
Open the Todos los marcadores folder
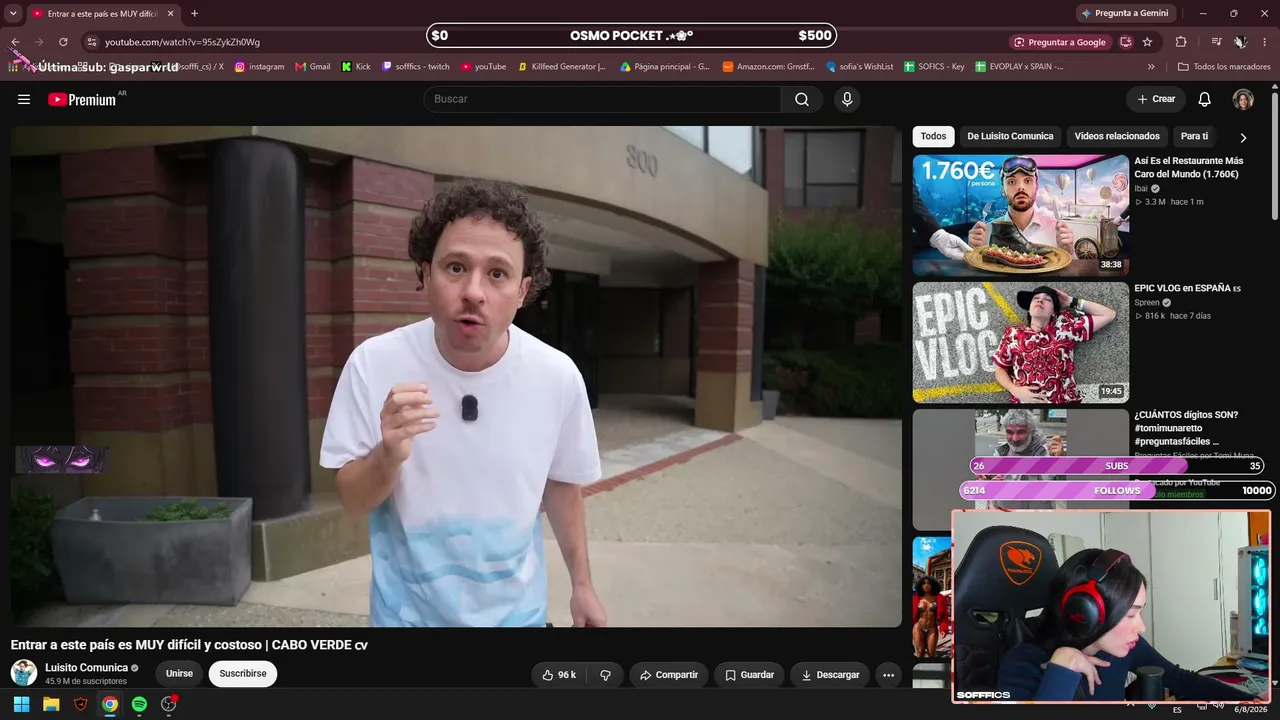[x=1224, y=67]
